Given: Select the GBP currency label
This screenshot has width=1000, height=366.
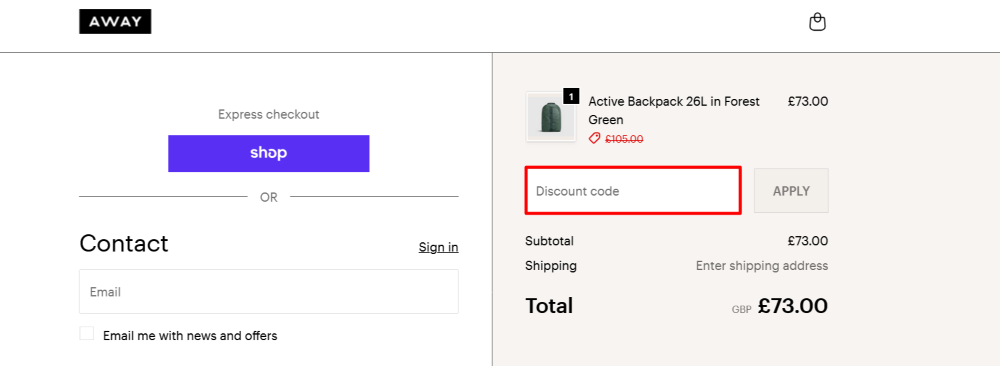Looking at the screenshot, I should [x=741, y=310].
